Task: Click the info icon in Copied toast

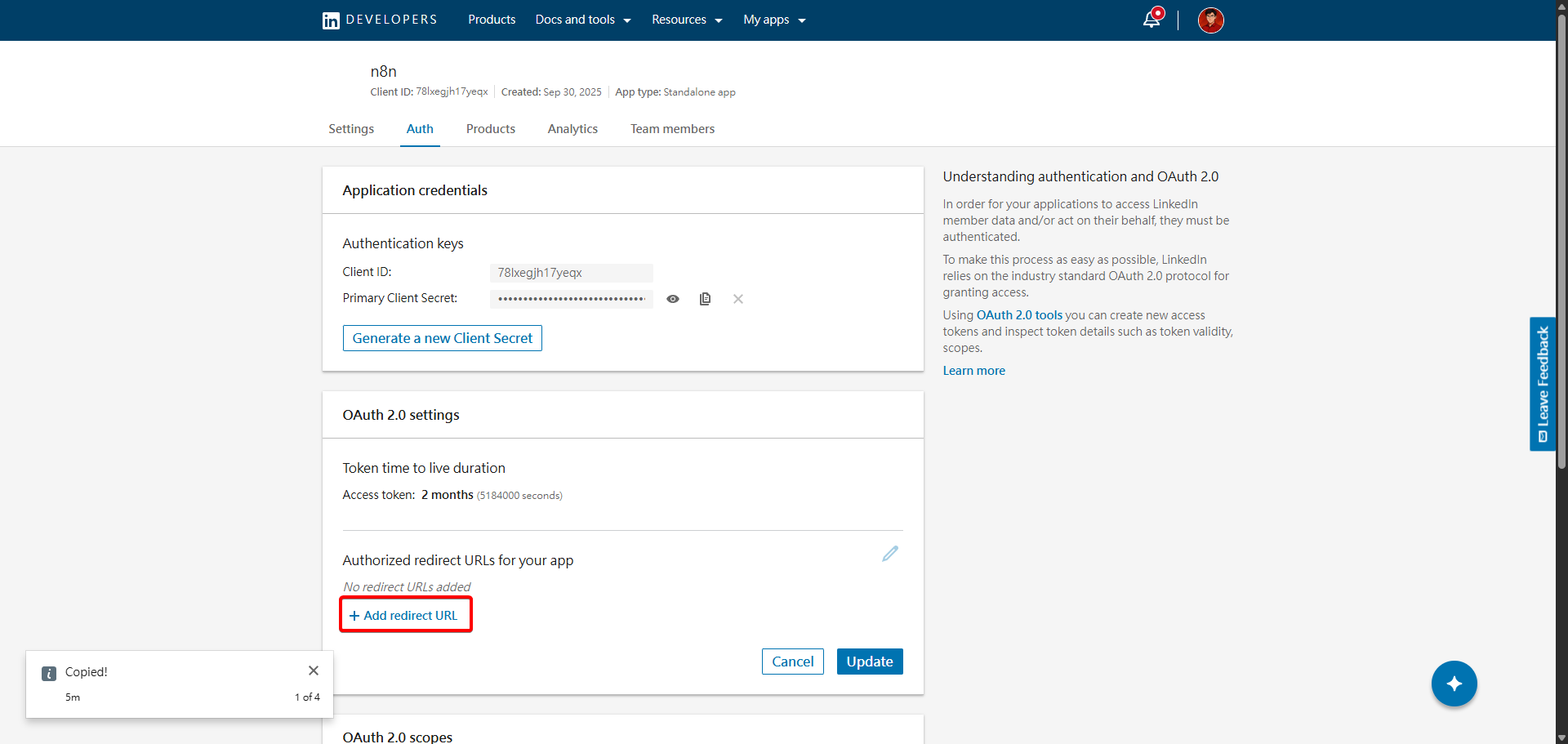Action: [48, 672]
